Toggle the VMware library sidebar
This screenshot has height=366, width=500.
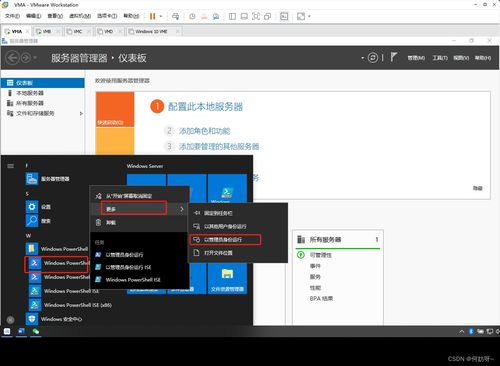(232, 16)
